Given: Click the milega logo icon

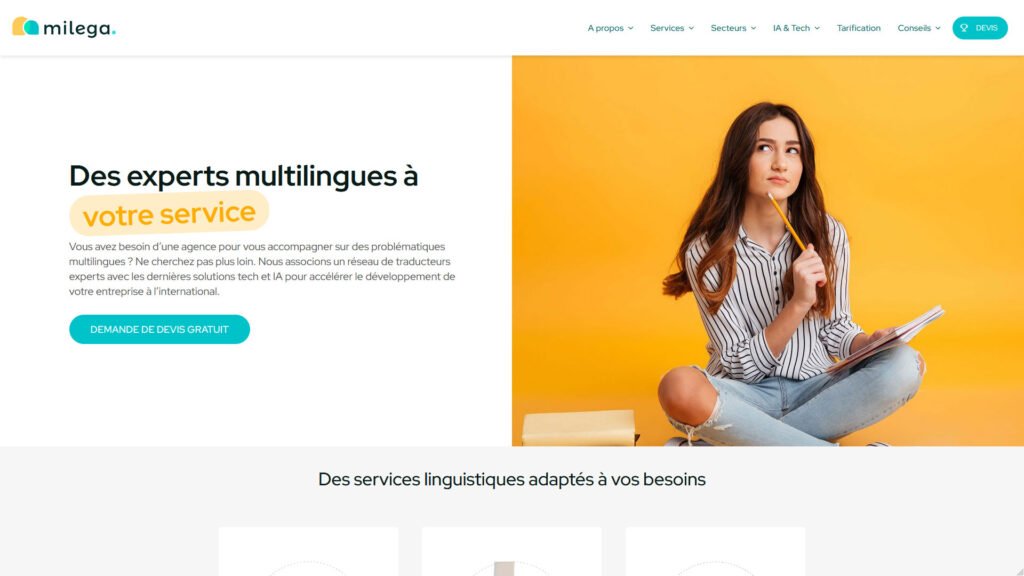Looking at the screenshot, I should pos(25,27).
